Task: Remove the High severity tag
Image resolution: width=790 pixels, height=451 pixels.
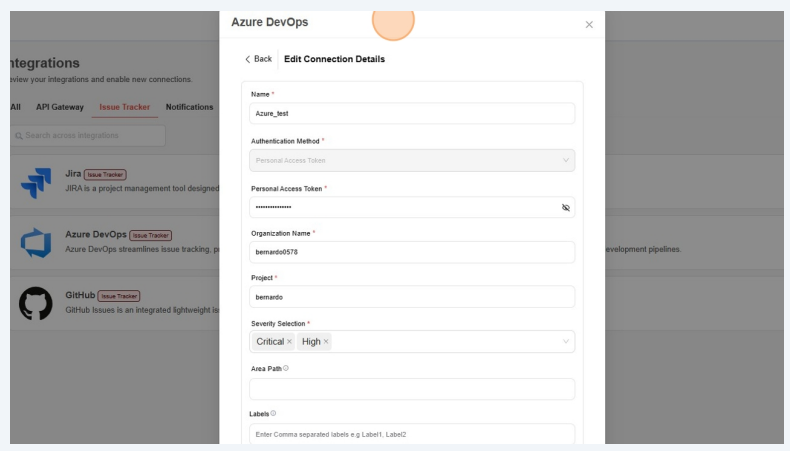Action: (326, 342)
